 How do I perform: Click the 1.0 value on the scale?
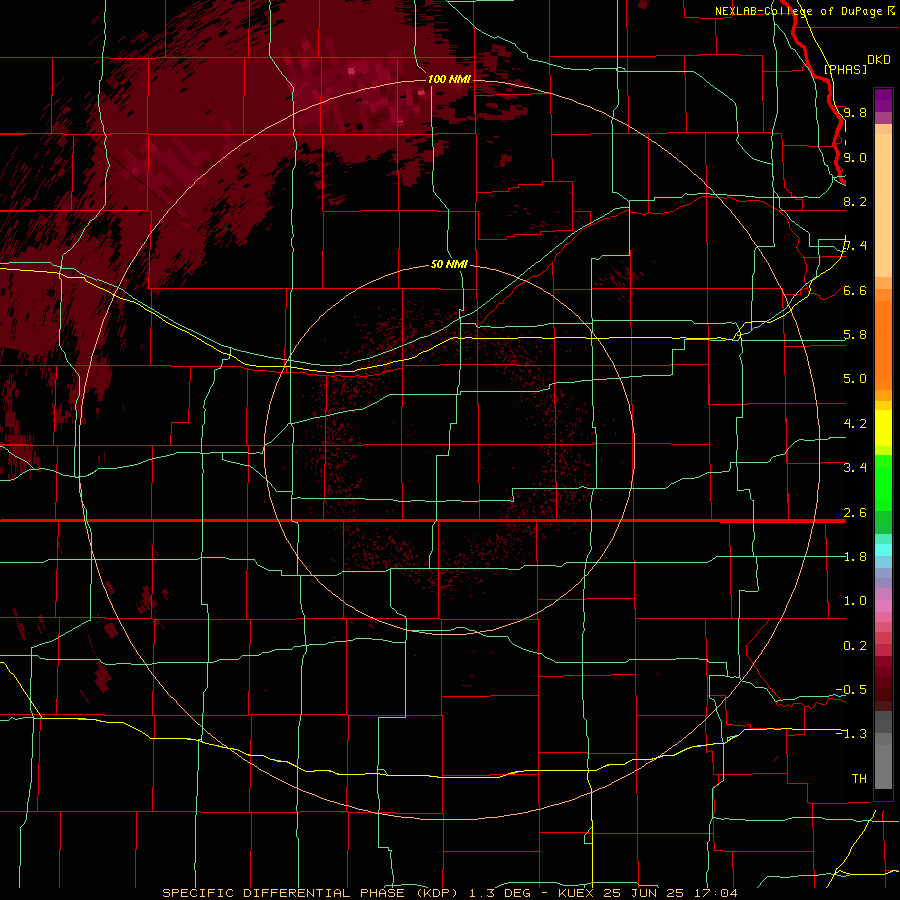855,601
